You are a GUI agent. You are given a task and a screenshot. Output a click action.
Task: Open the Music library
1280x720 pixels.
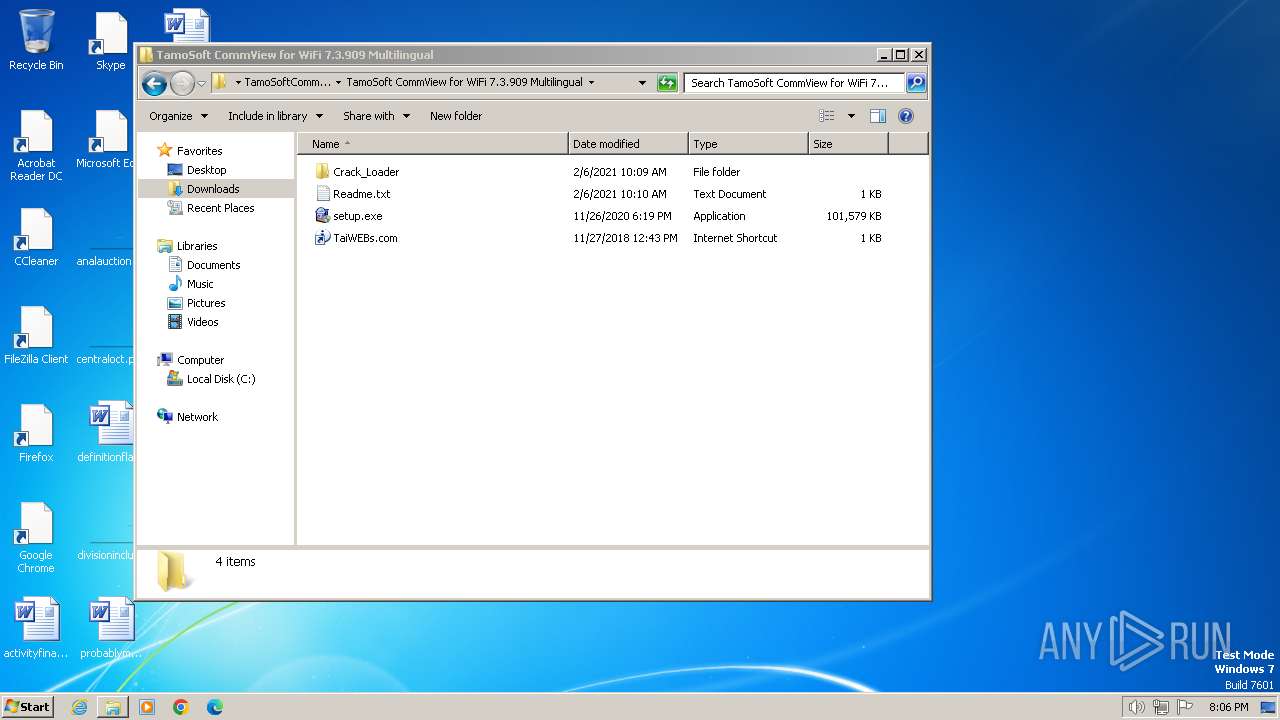pyautogui.click(x=200, y=284)
